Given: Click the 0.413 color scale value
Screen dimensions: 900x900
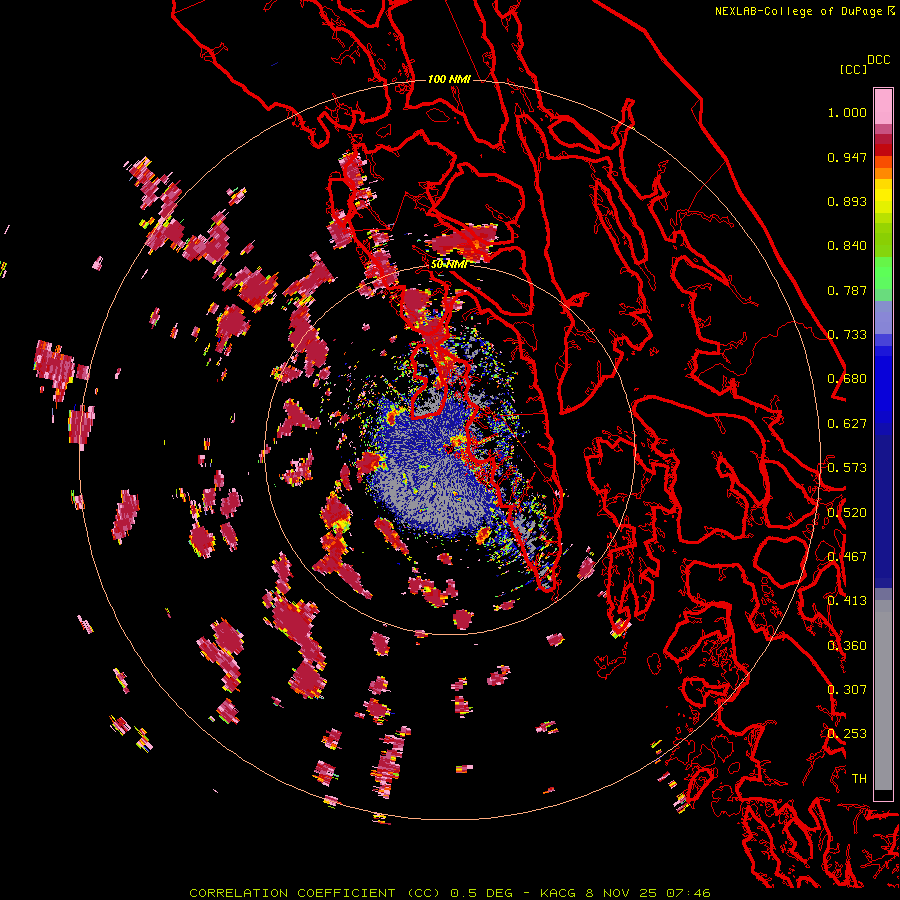Looking at the screenshot, I should [x=847, y=601].
